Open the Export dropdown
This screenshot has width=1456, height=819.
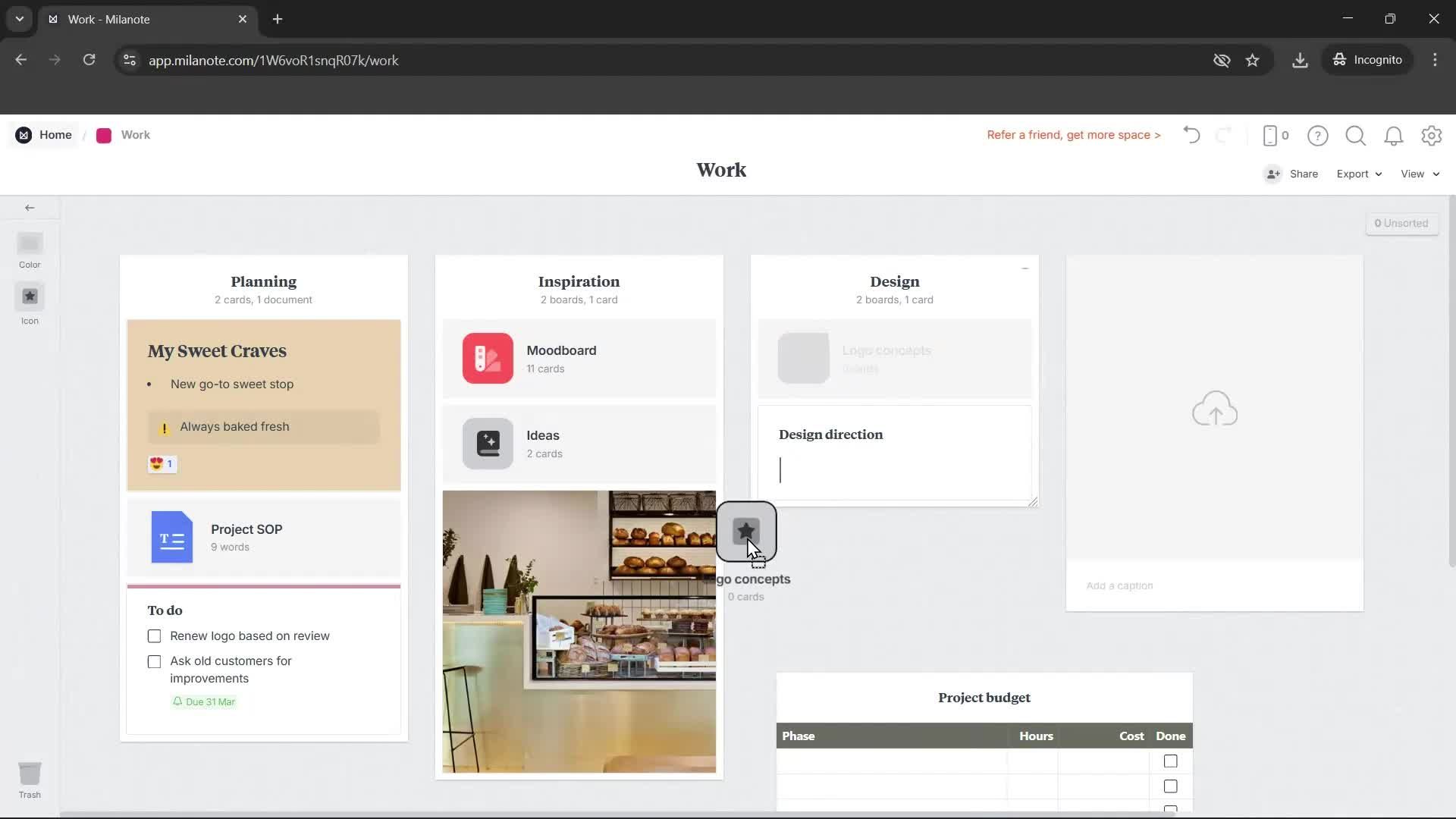pos(1358,174)
